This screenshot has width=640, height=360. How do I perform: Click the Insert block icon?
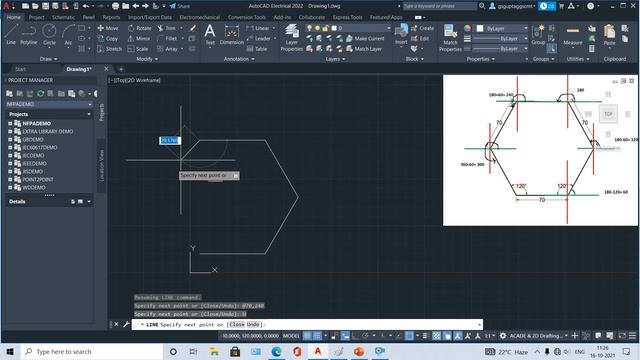pos(401,34)
